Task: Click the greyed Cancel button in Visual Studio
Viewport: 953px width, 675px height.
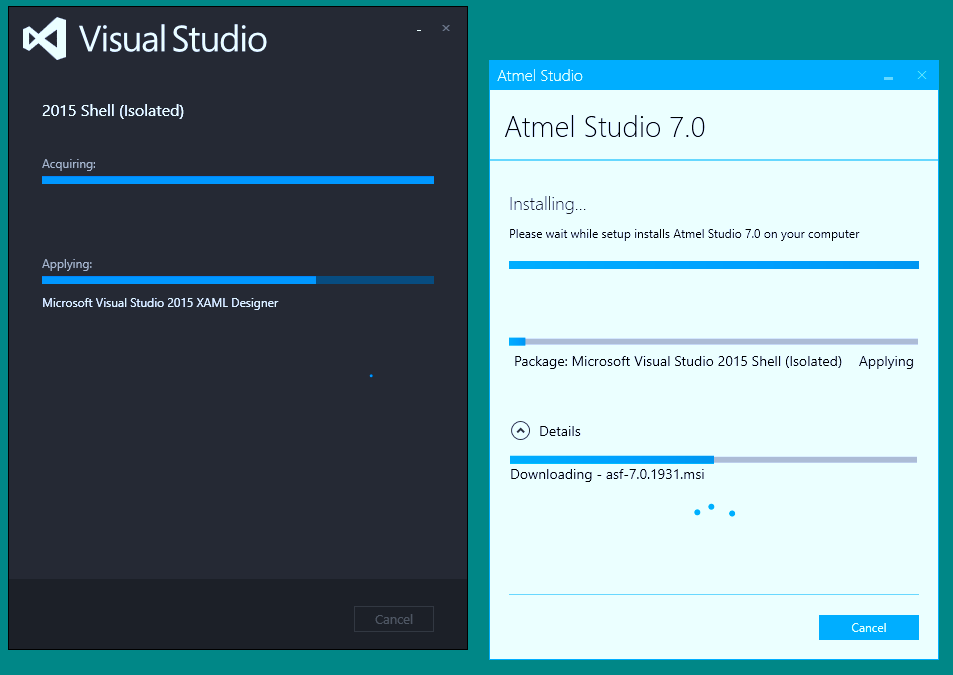Action: tap(394, 619)
